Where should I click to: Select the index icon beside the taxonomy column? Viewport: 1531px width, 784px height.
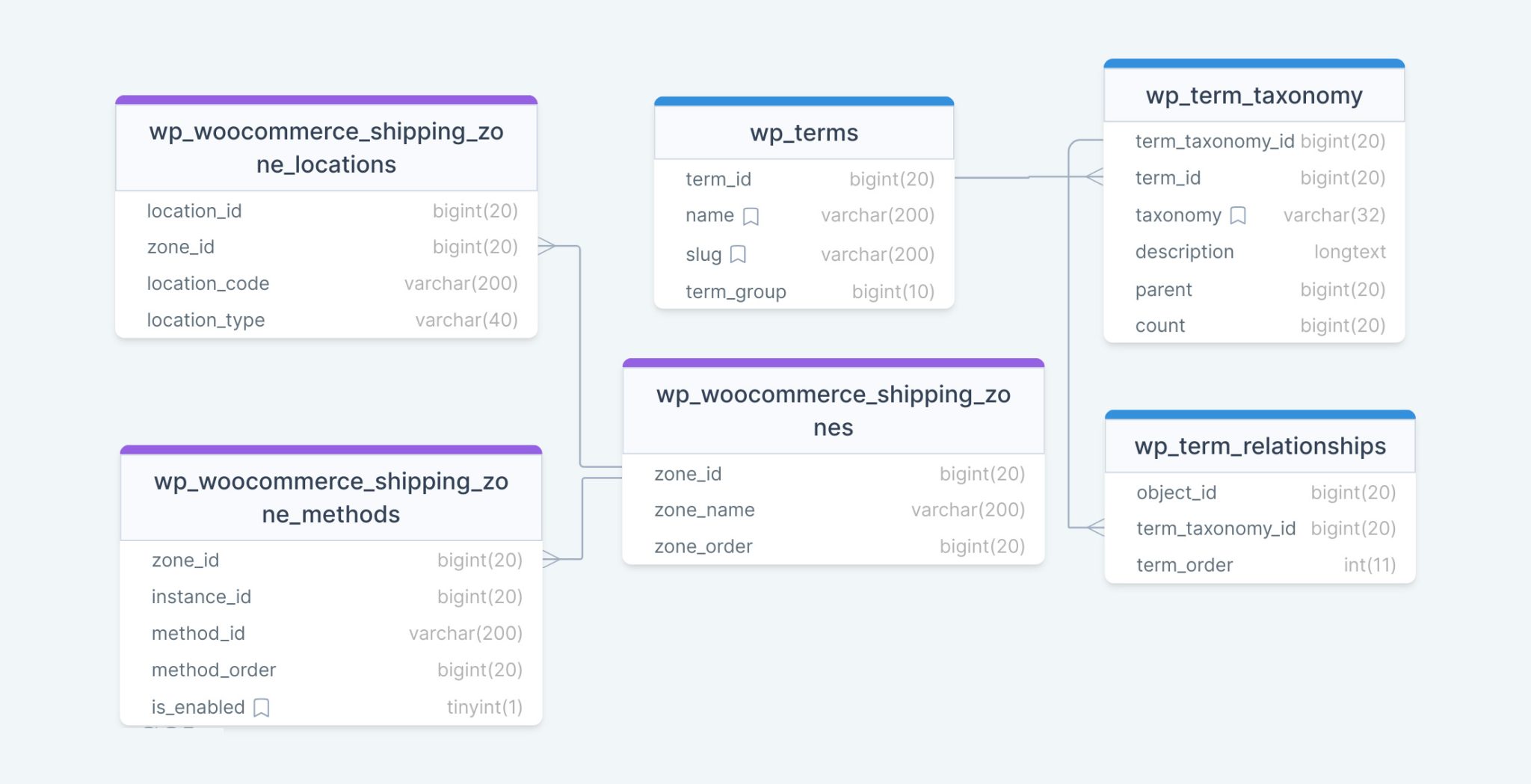[1239, 216]
